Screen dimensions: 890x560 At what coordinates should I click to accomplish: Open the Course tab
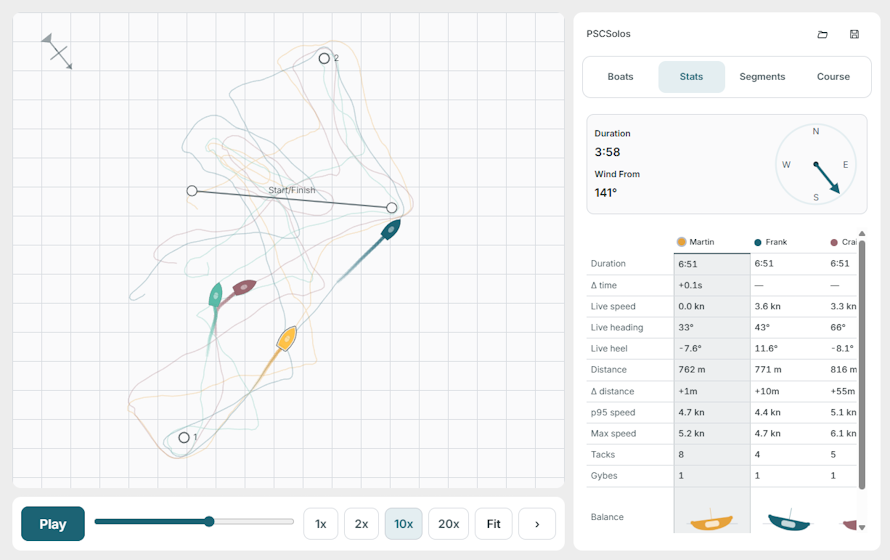(x=833, y=77)
